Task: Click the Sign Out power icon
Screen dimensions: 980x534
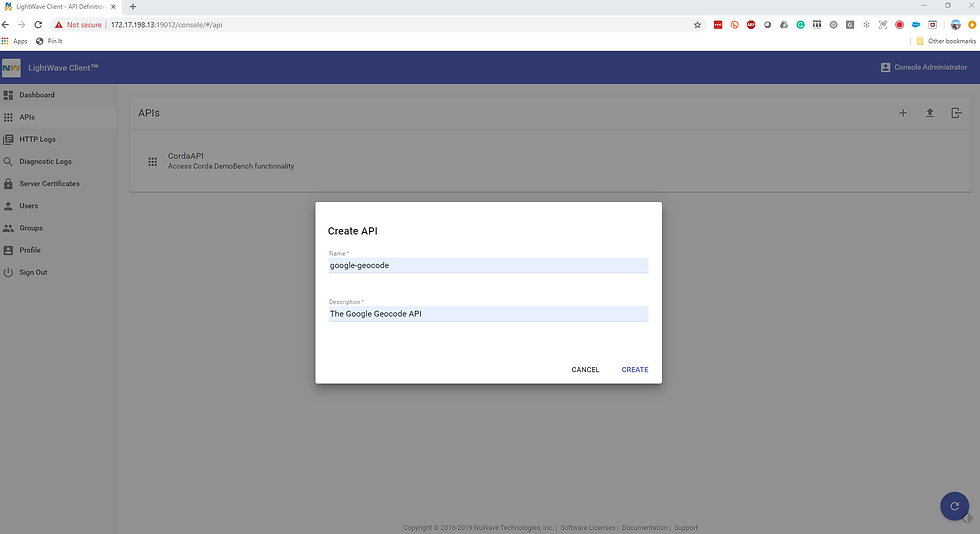Action: [x=8, y=273]
